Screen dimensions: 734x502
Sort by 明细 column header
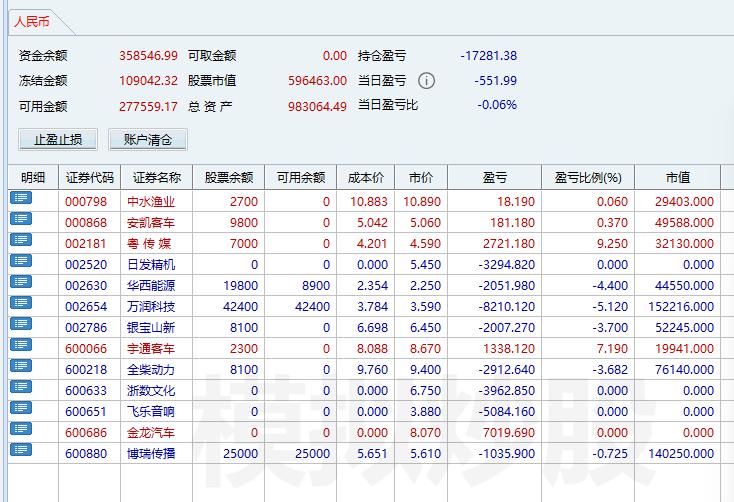point(33,177)
